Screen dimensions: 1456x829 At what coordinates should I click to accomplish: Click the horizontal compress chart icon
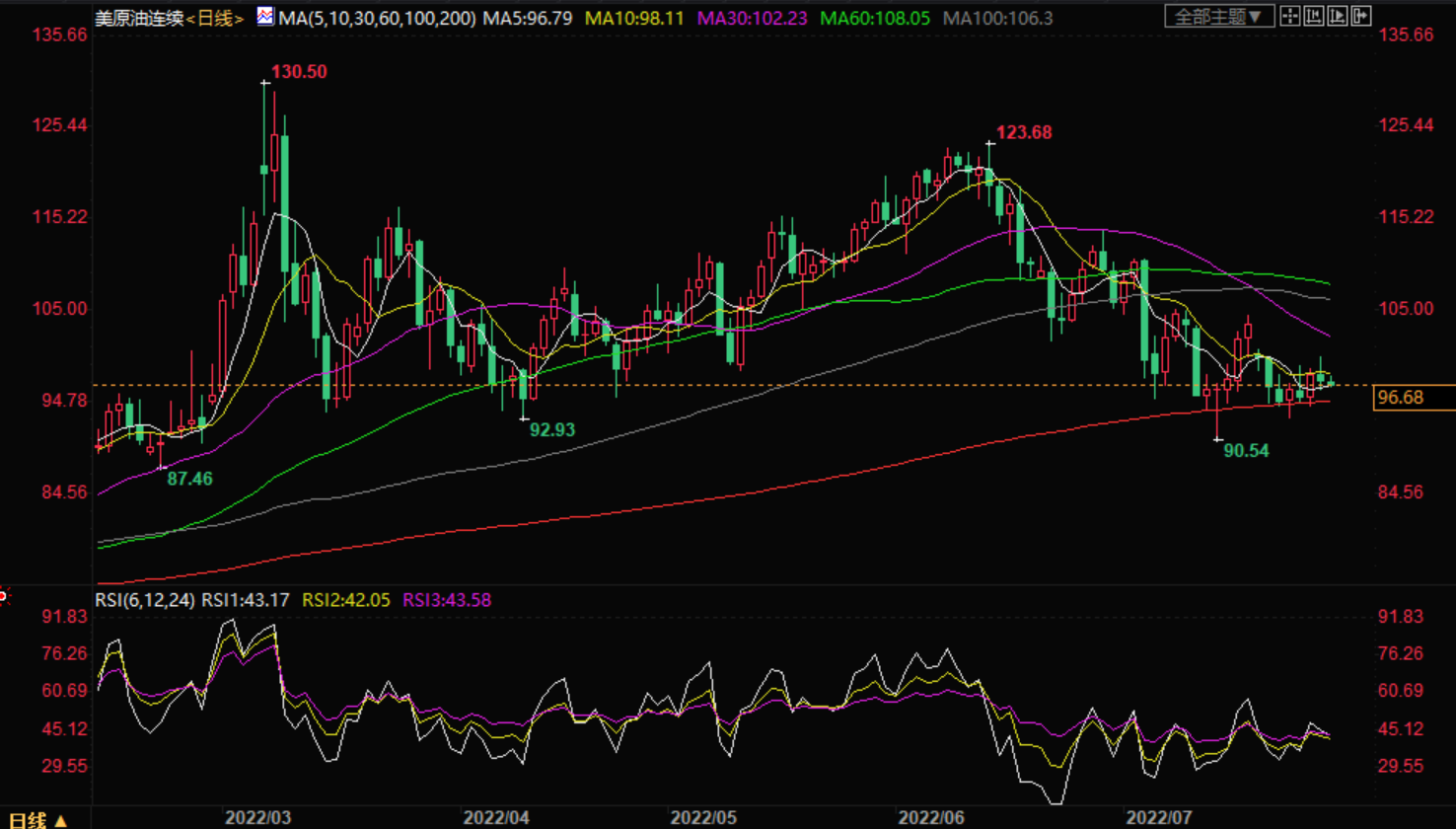[x=1313, y=16]
